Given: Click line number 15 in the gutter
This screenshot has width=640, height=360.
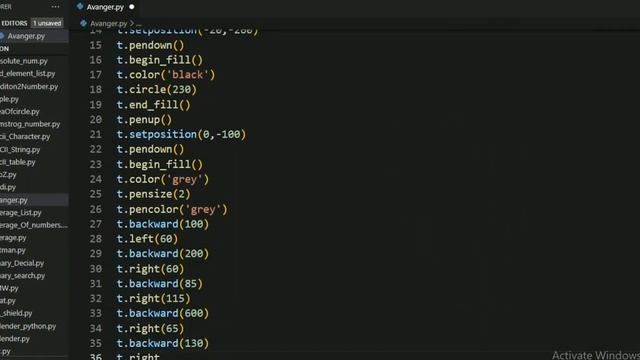Looking at the screenshot, I should click(x=96, y=45).
